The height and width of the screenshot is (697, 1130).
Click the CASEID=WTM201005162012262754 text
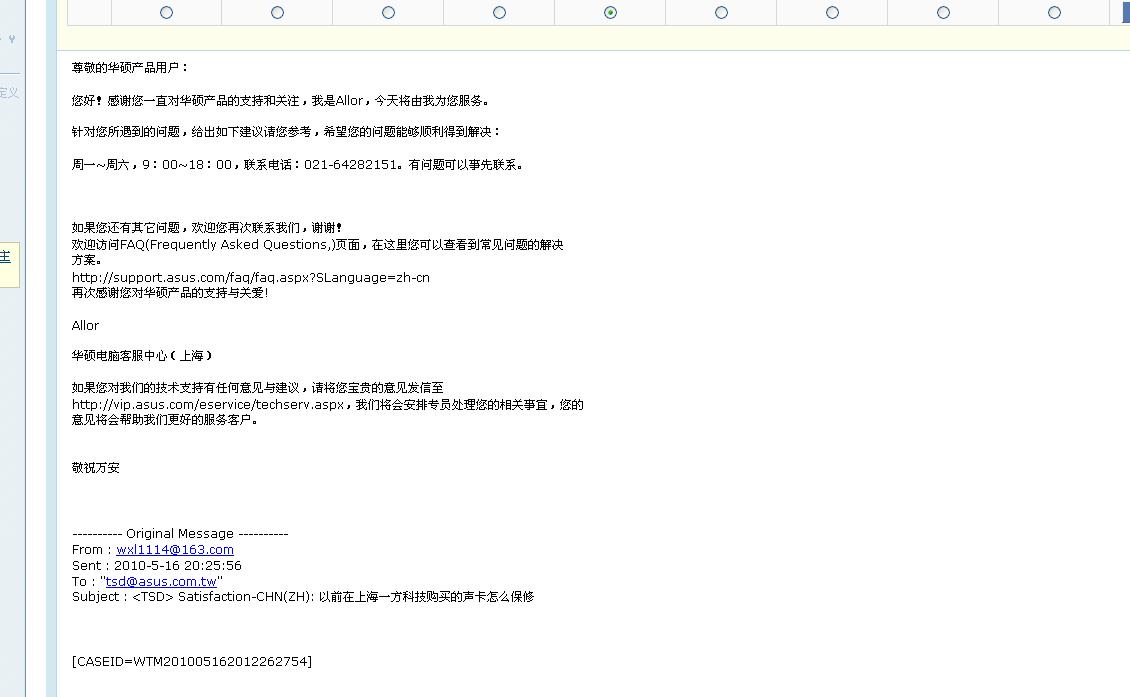[191, 661]
